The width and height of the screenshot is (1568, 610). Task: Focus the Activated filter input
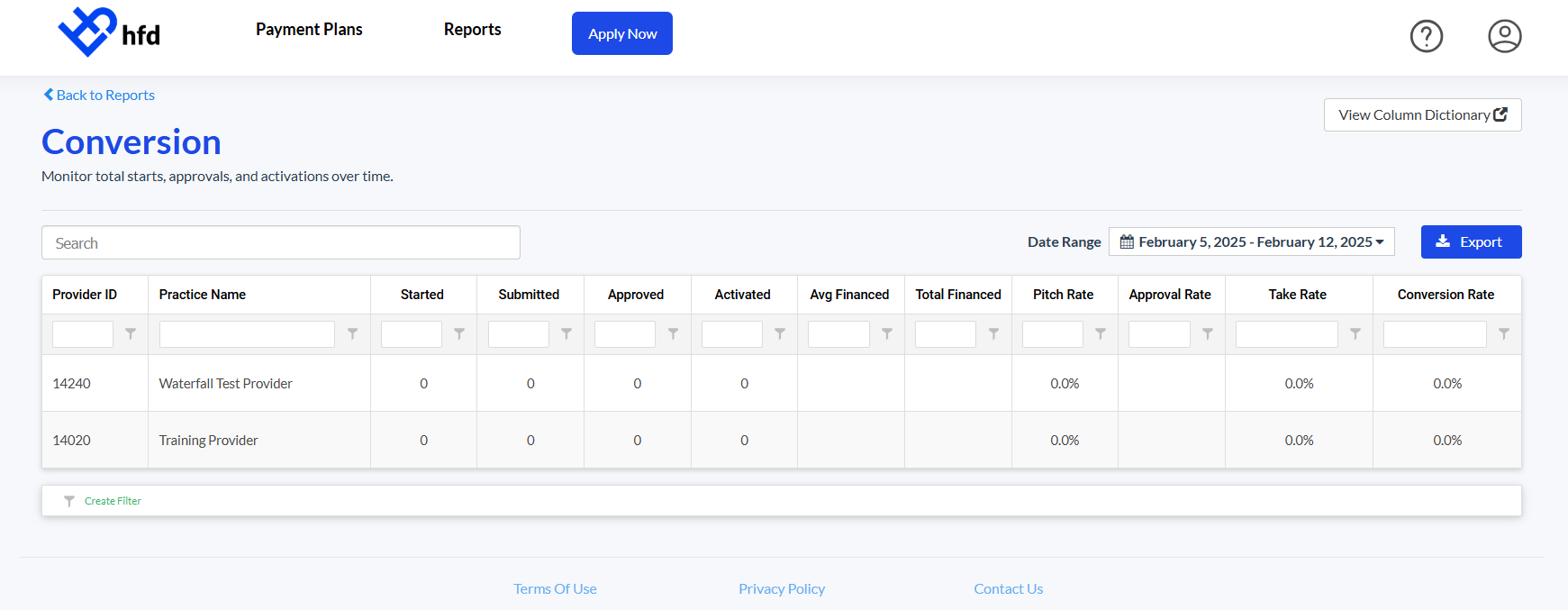tap(732, 334)
